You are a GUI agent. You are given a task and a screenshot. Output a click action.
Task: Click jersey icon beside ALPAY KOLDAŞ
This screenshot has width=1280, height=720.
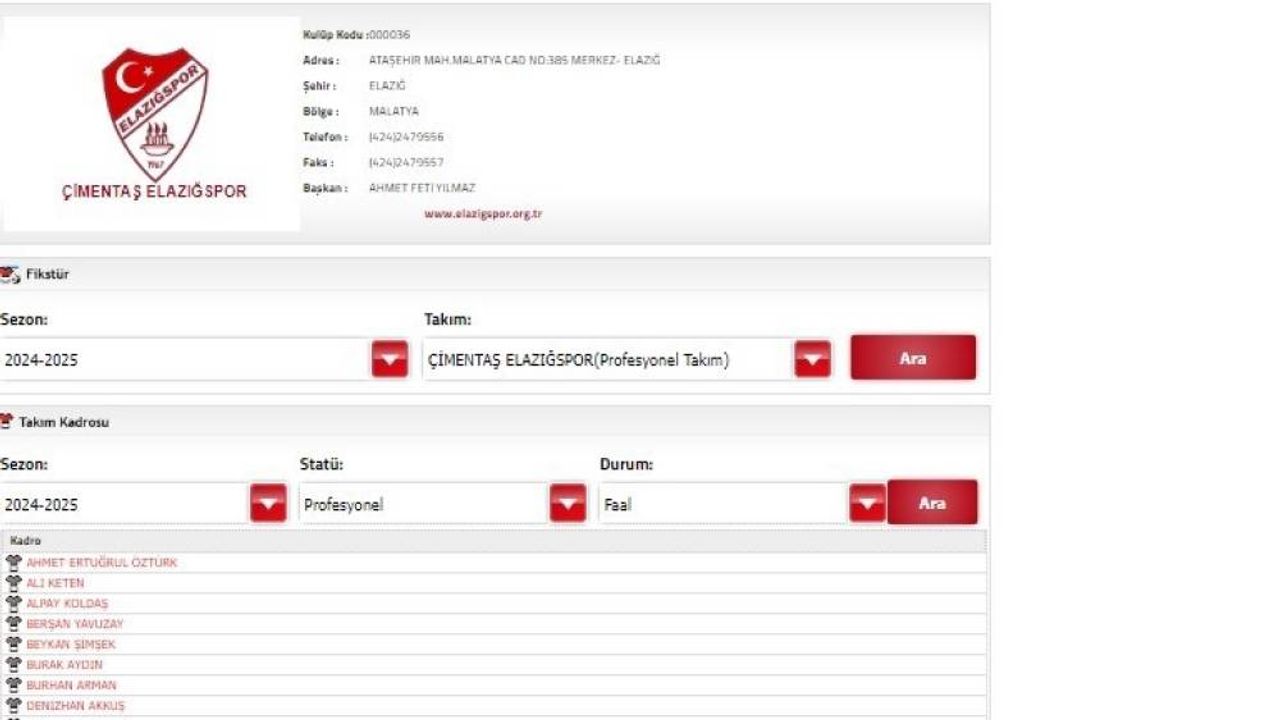pyautogui.click(x=14, y=604)
